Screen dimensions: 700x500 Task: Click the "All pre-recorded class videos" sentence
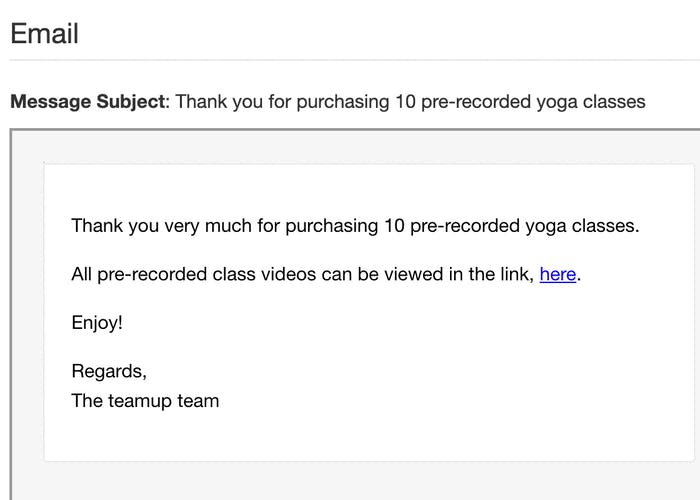click(x=326, y=274)
